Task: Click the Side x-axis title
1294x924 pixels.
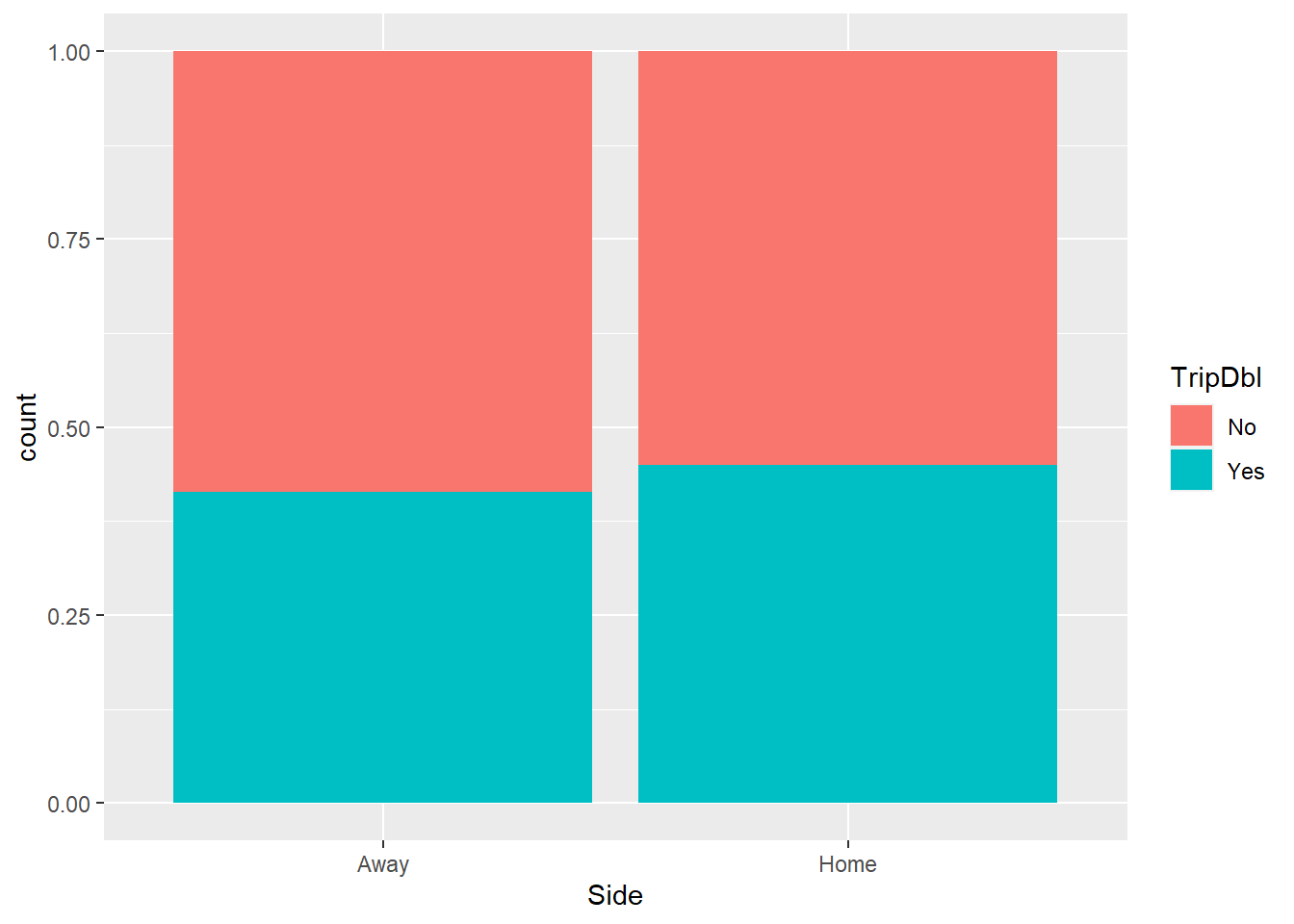Action: [615, 895]
